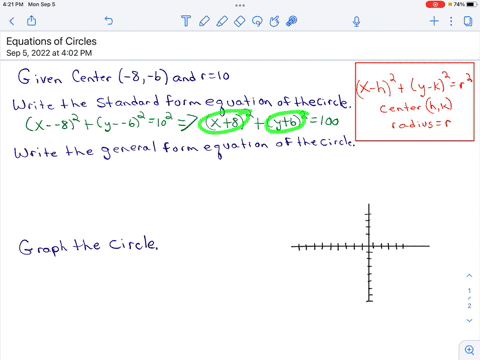This screenshot has width=480, height=360.
Task: Go back with the left chevron
Action: (x=12, y=21)
